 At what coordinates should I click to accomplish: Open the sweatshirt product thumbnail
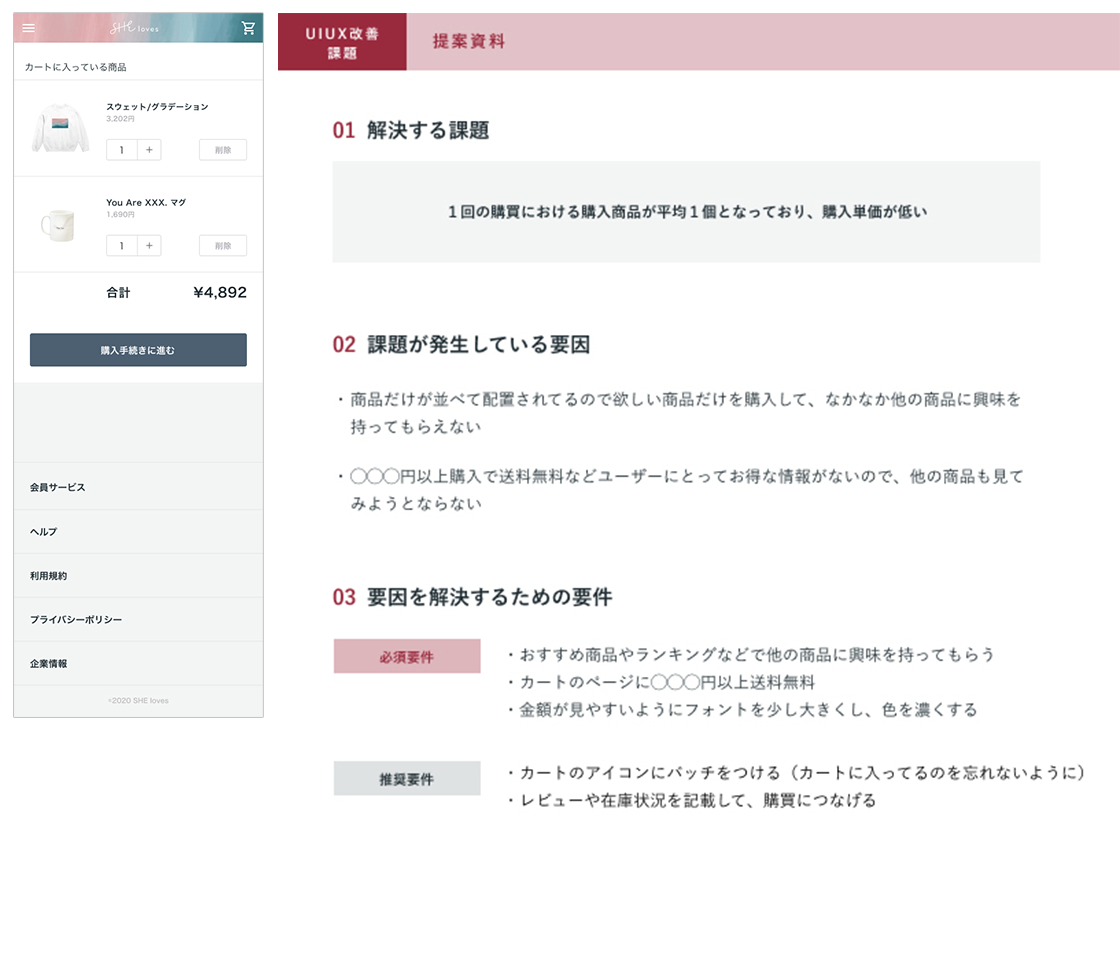coord(60,128)
